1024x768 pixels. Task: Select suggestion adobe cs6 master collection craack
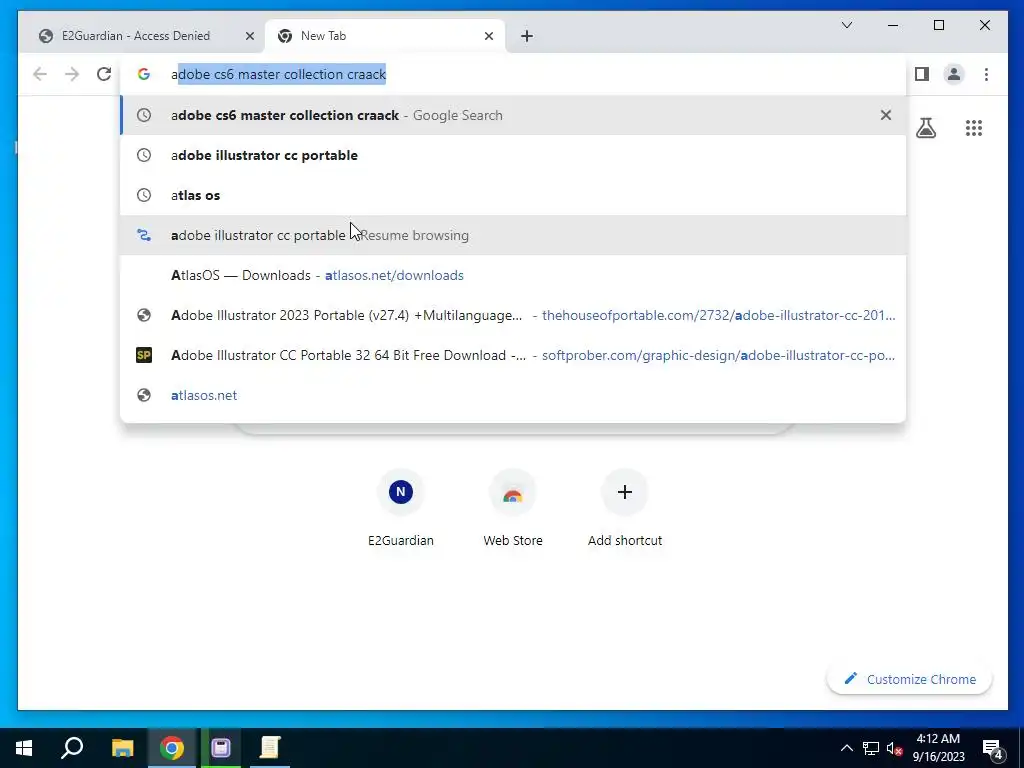[x=513, y=116]
